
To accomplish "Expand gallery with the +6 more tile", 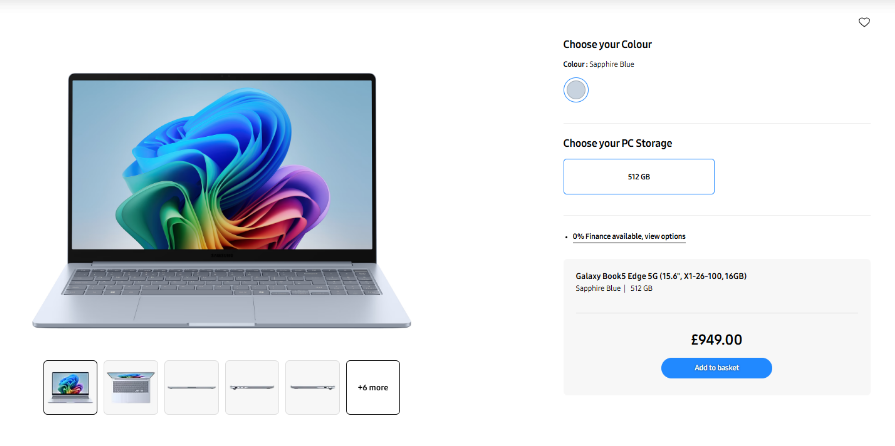I will [373, 387].
